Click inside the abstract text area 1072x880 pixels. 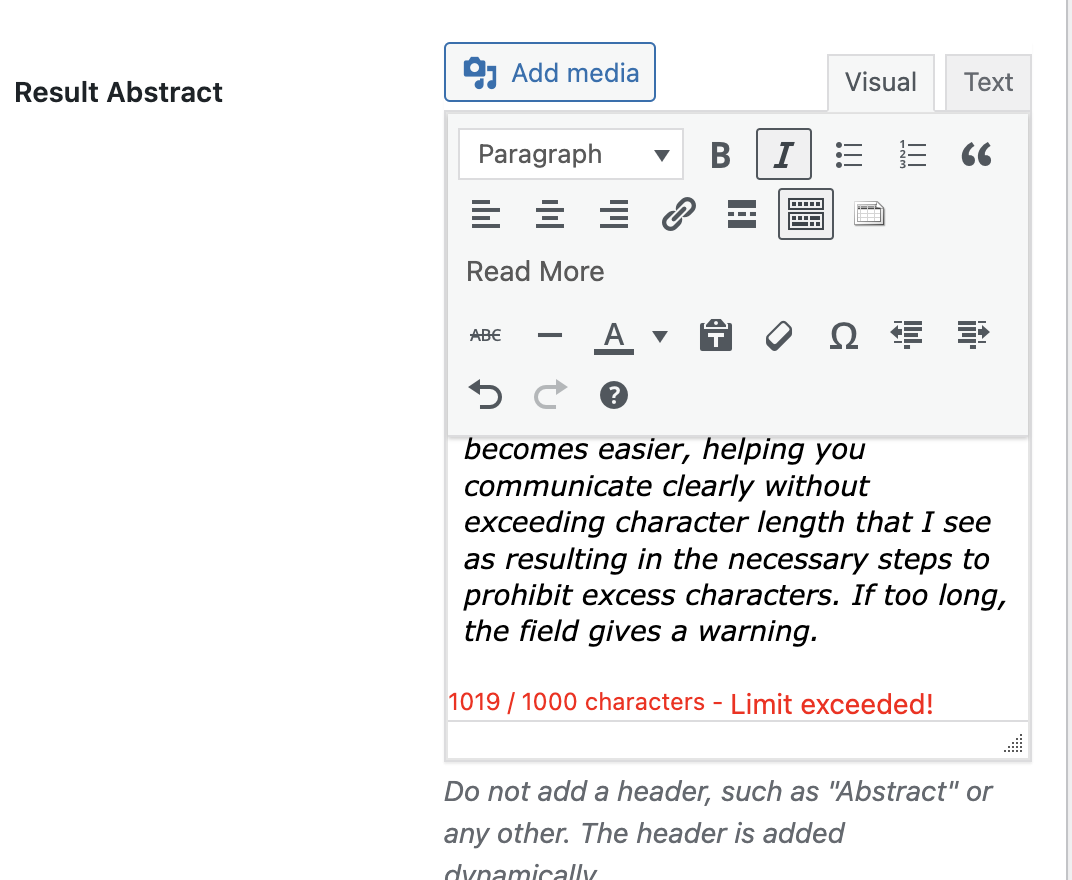736,560
